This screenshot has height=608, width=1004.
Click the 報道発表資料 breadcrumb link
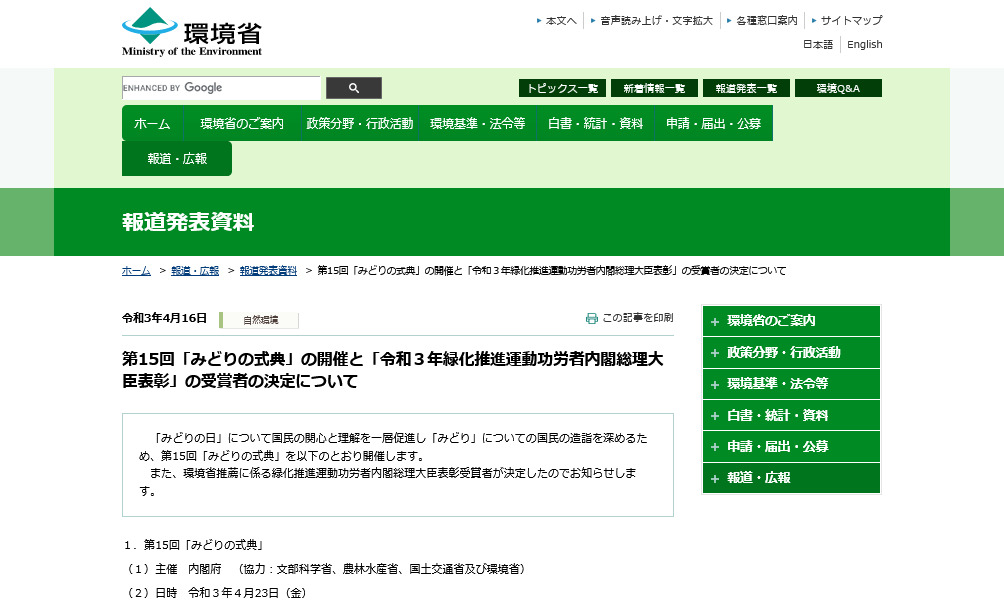click(x=268, y=271)
